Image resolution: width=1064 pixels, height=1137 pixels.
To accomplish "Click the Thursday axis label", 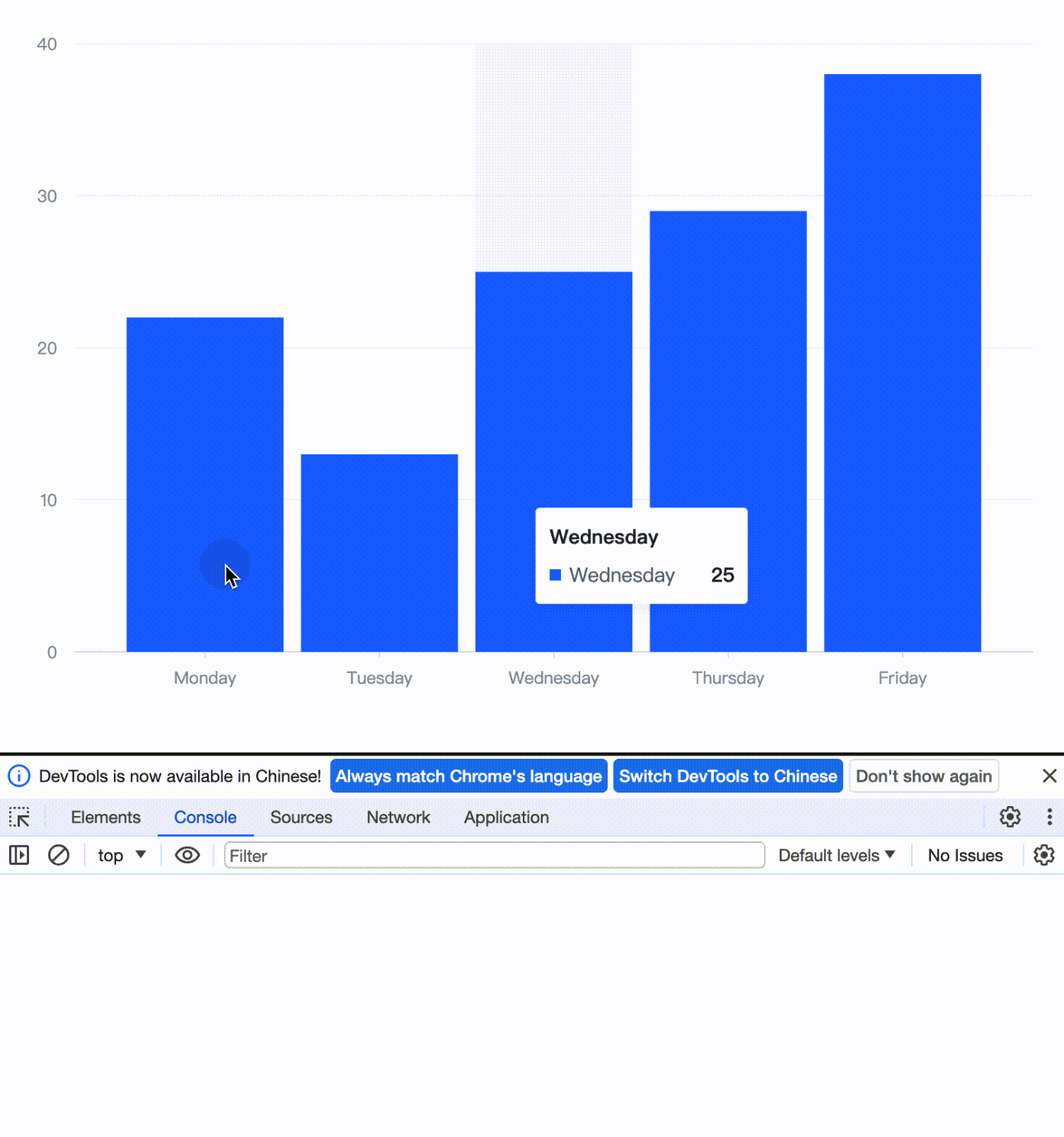I will pos(728,678).
